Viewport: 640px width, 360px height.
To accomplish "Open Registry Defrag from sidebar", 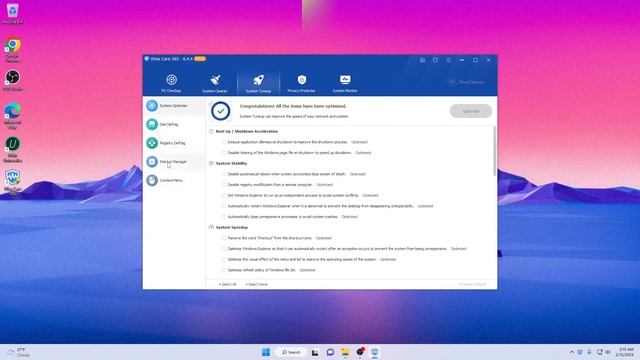I will click(174, 143).
